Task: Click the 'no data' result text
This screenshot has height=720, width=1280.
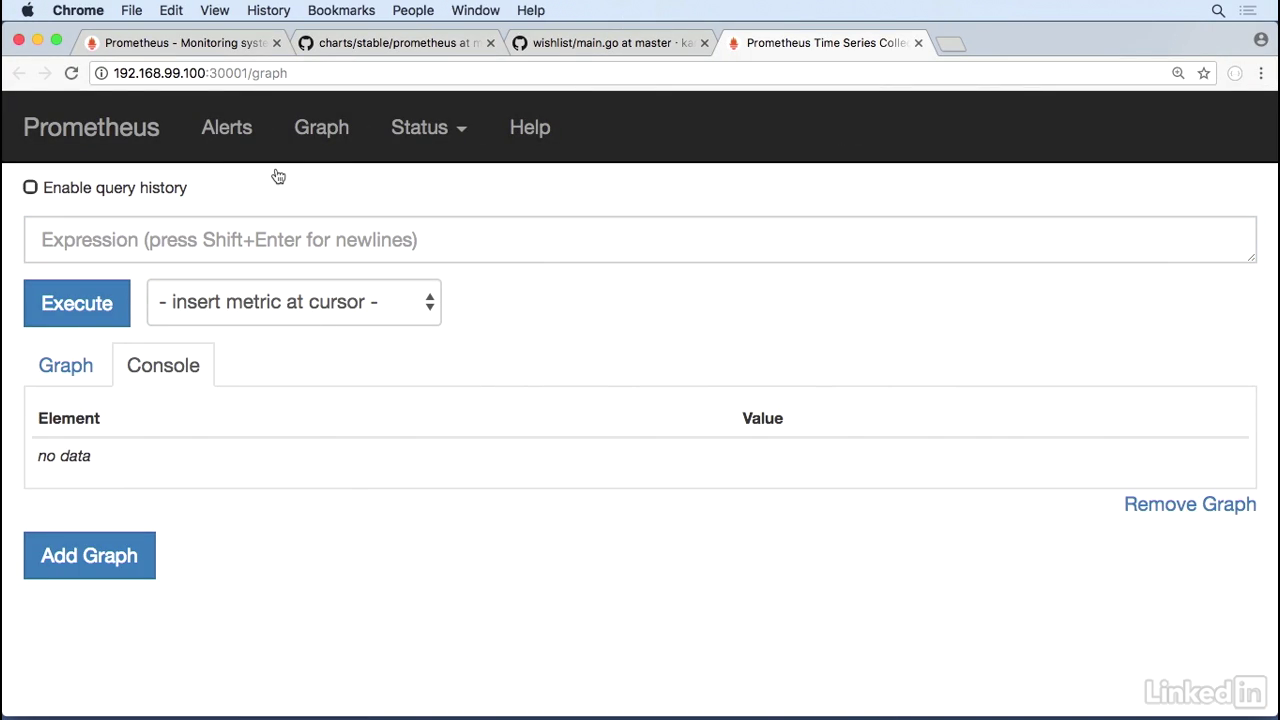Action: [x=64, y=456]
